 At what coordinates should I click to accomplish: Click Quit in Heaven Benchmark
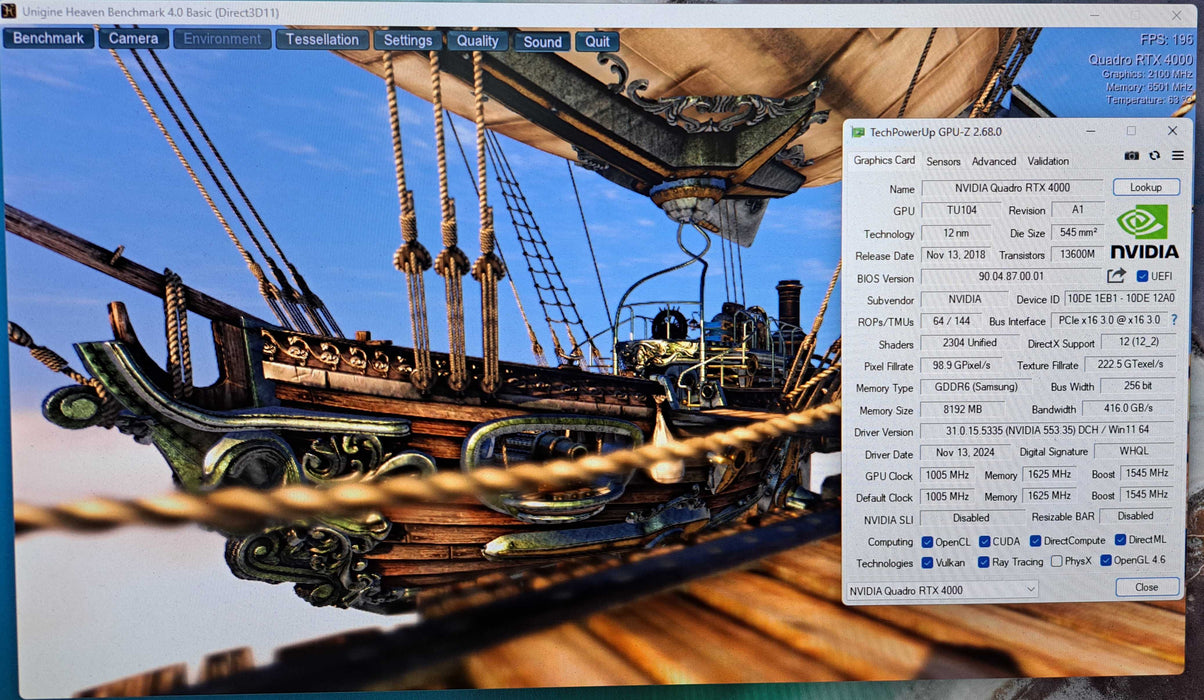point(597,42)
